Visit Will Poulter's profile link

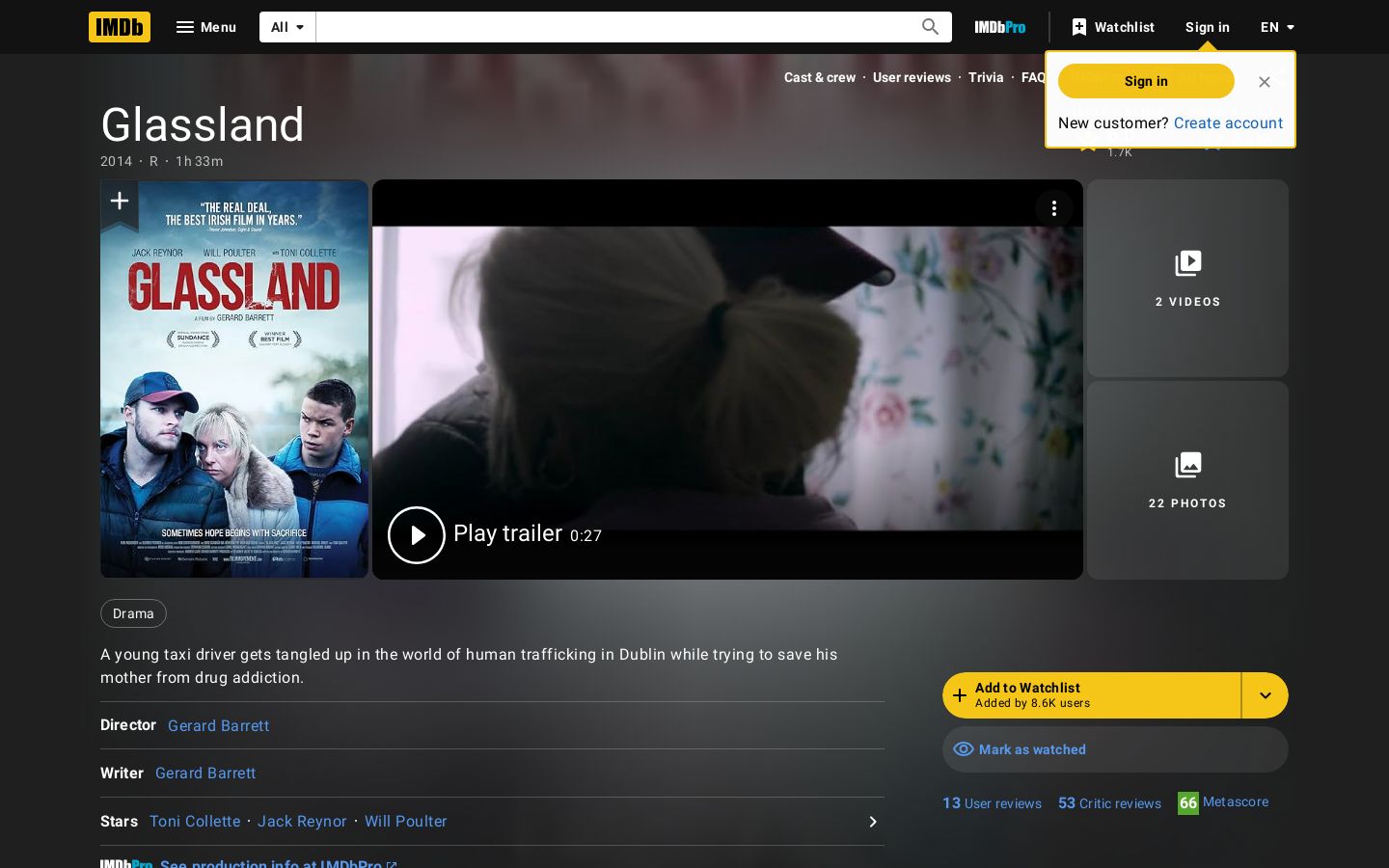406,821
